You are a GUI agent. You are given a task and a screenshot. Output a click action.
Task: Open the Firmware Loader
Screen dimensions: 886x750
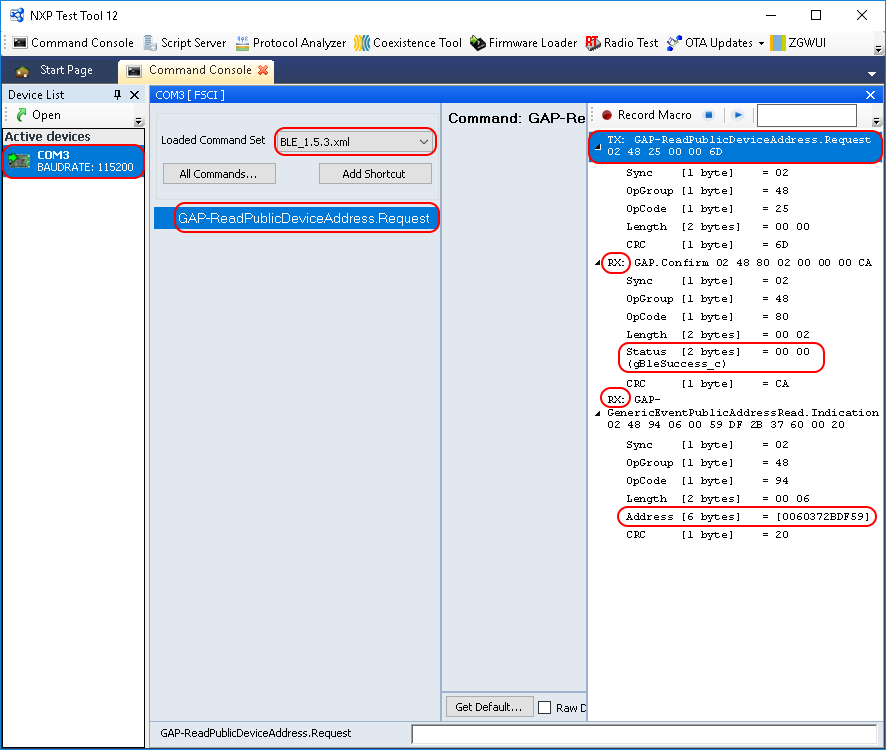(523, 43)
